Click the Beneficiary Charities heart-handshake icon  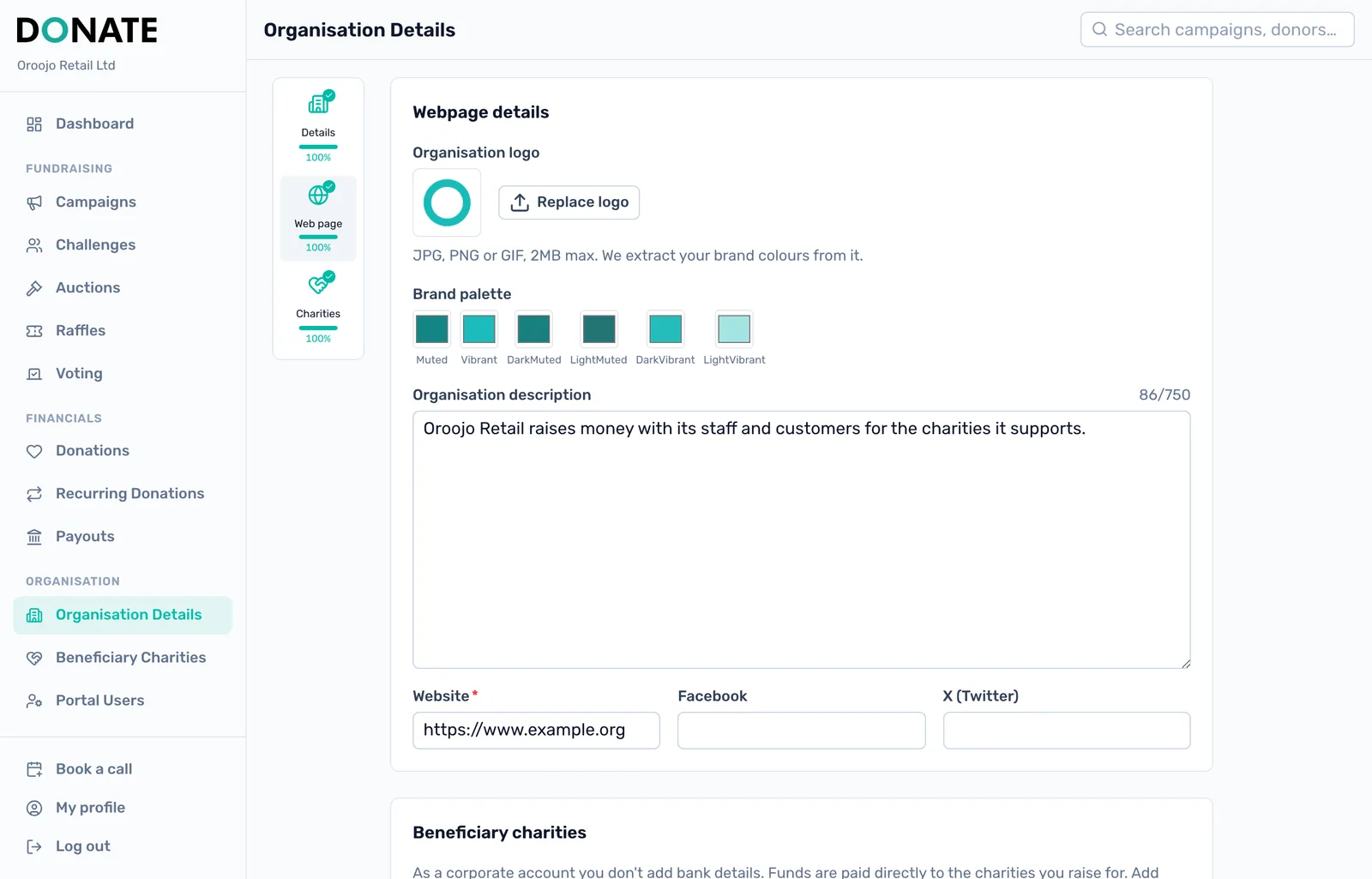click(34, 658)
